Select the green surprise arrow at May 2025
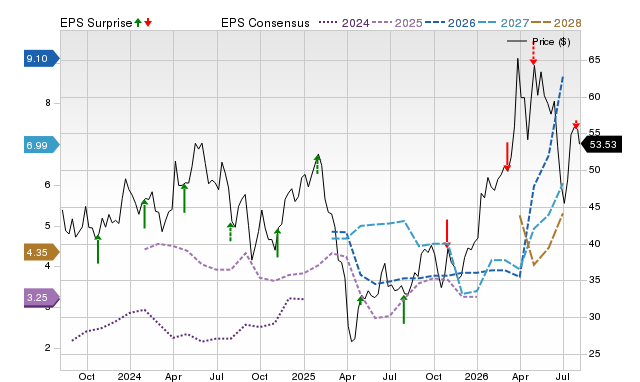 [x=360, y=302]
